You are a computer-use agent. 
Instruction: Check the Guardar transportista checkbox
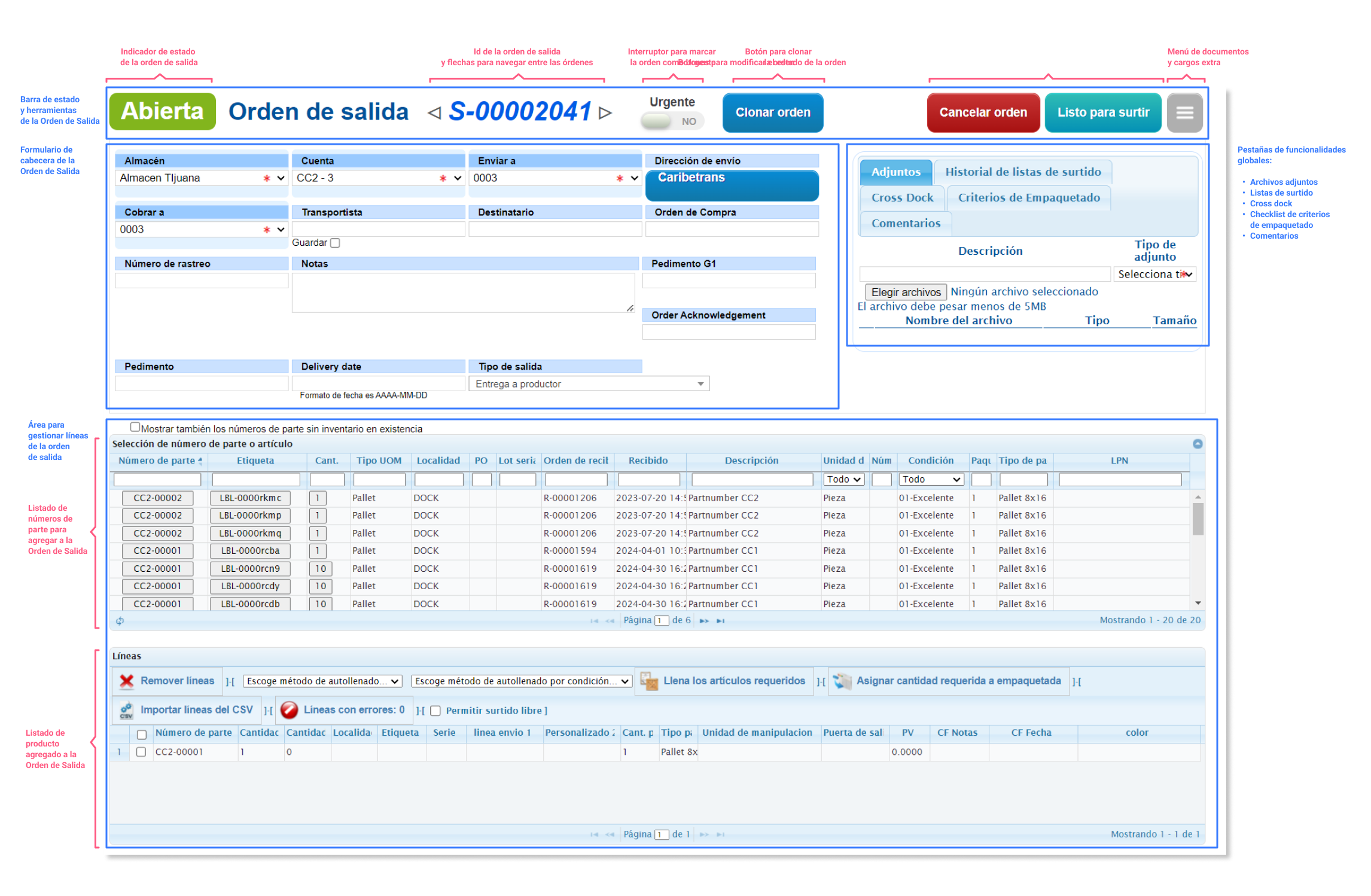(x=335, y=243)
